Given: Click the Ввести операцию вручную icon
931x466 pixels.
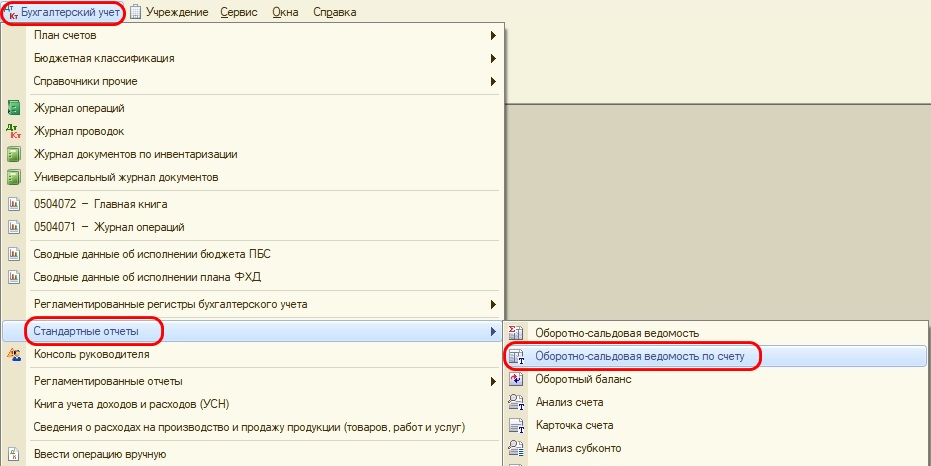Looking at the screenshot, I should pos(14,455).
